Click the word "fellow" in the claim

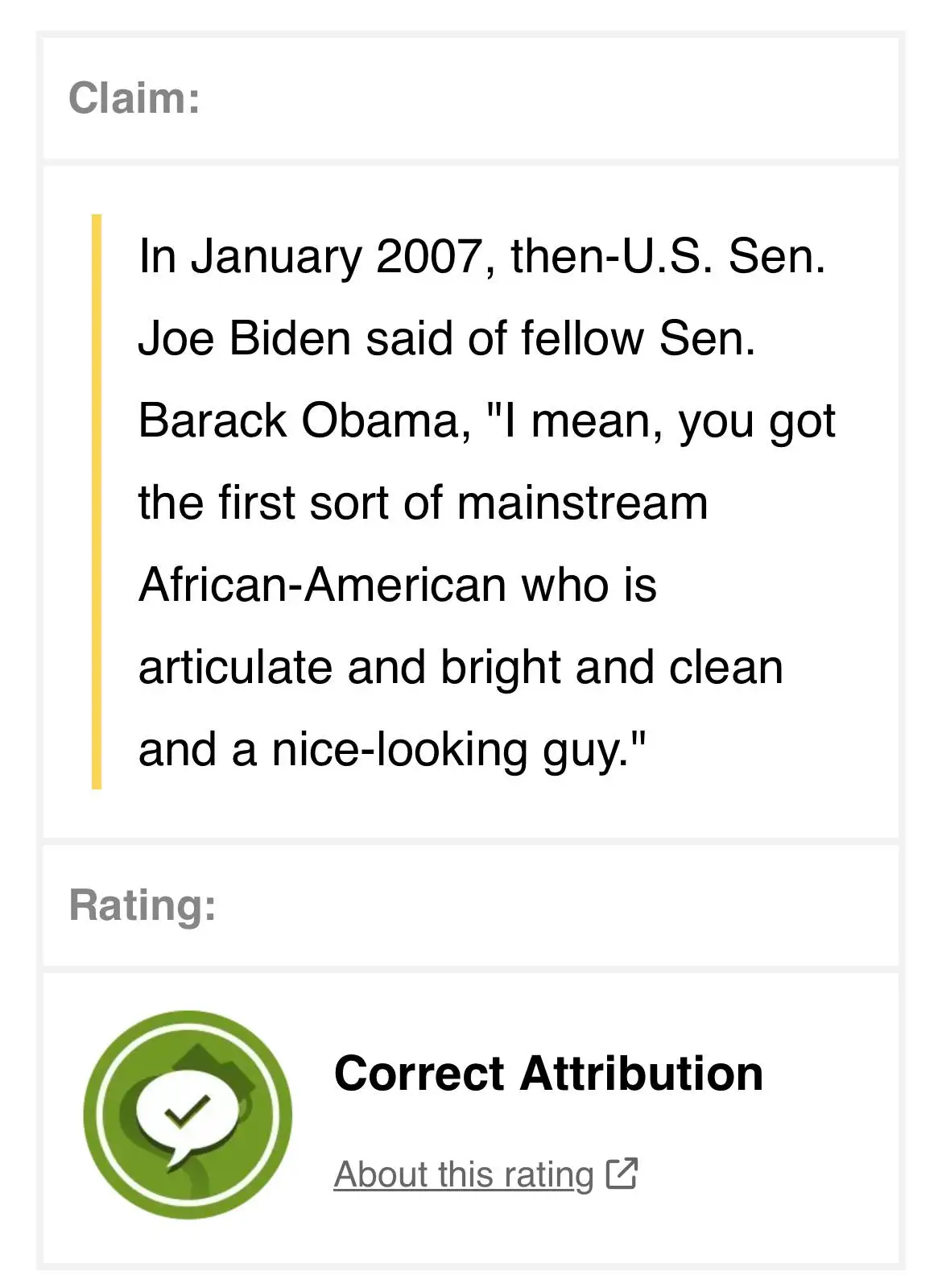click(581, 338)
